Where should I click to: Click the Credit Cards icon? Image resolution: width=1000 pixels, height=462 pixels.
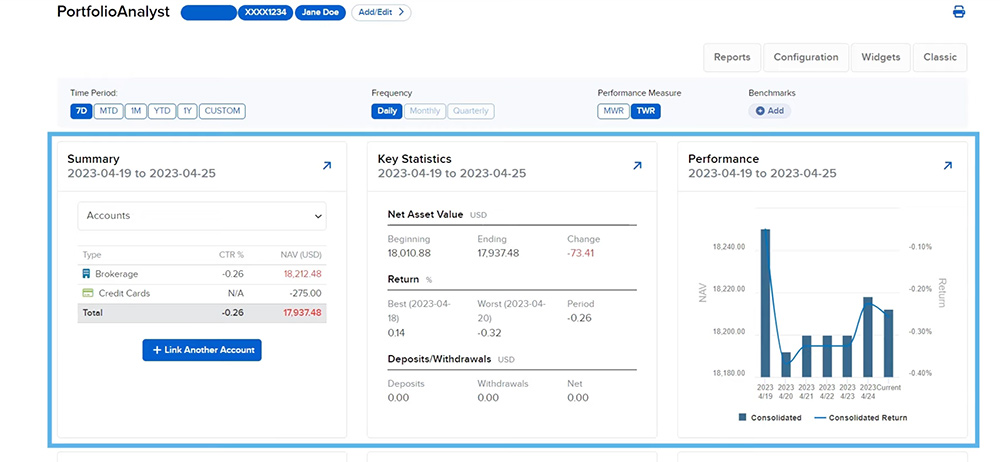87,293
